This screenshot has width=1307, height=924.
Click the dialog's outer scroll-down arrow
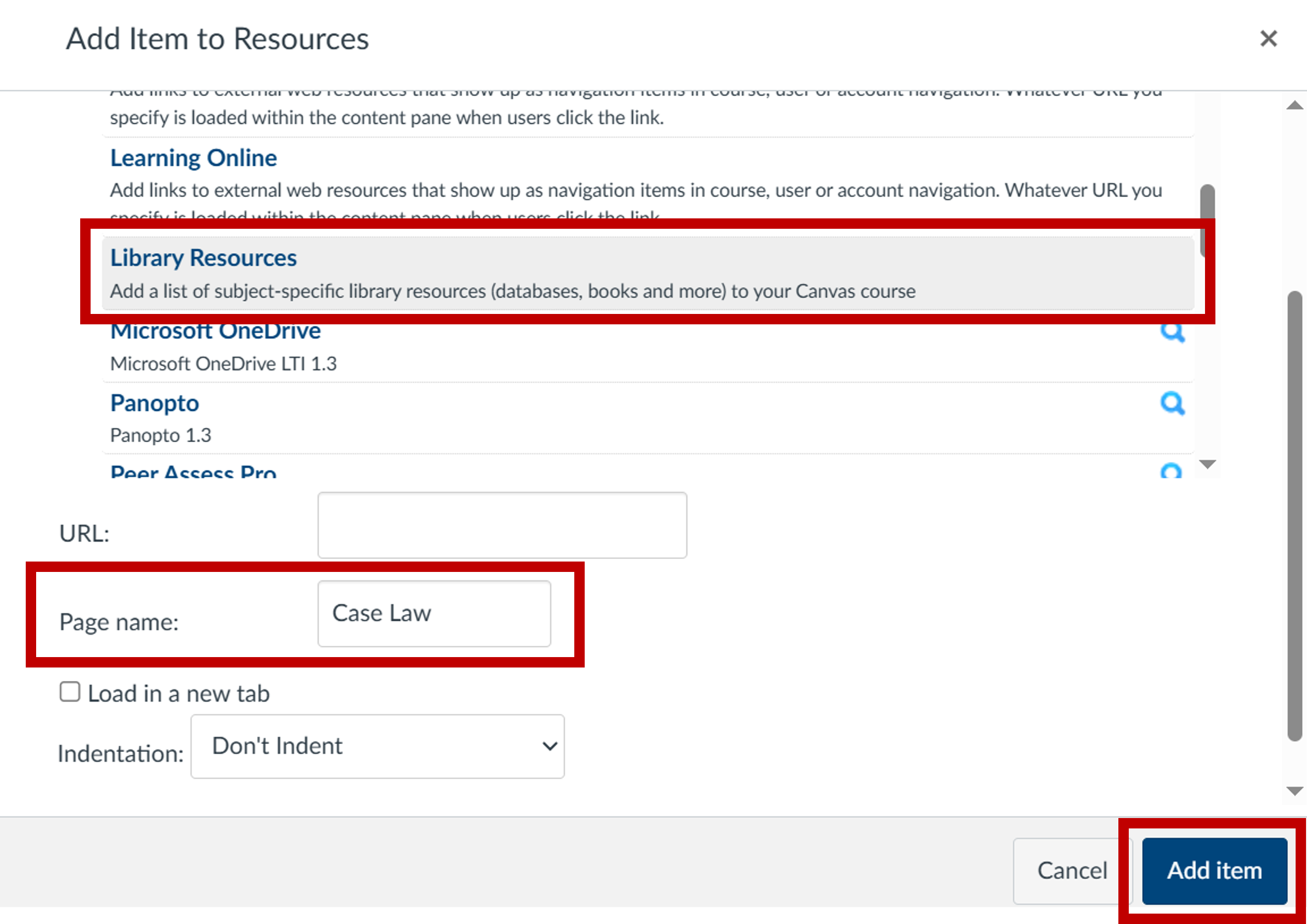pos(1295,791)
